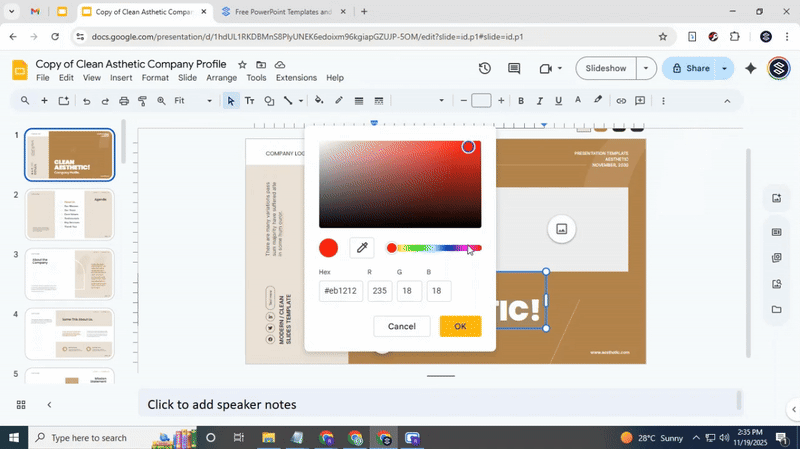Open the Fit zoom dropdown
The width and height of the screenshot is (800, 449).
(192, 101)
